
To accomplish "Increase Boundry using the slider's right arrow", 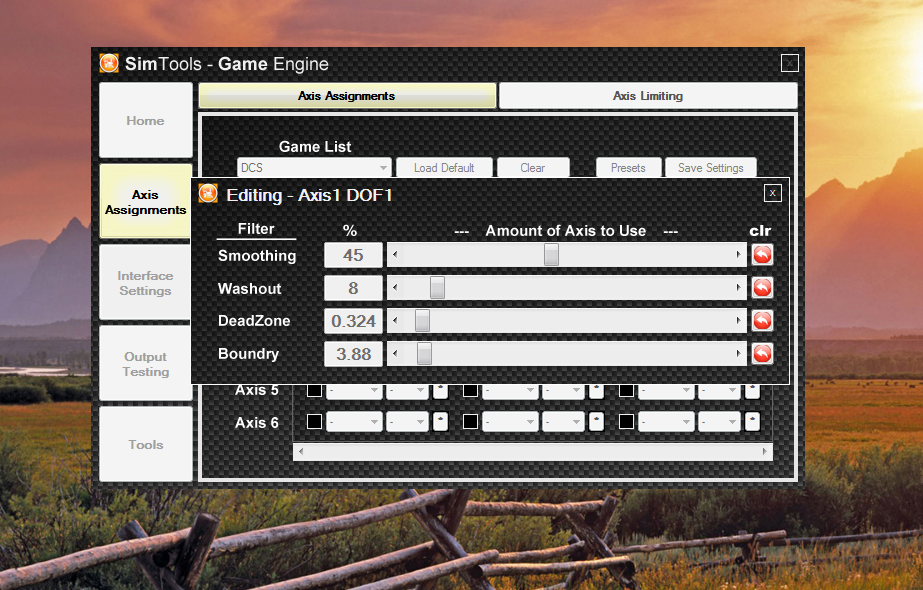I will 738,354.
